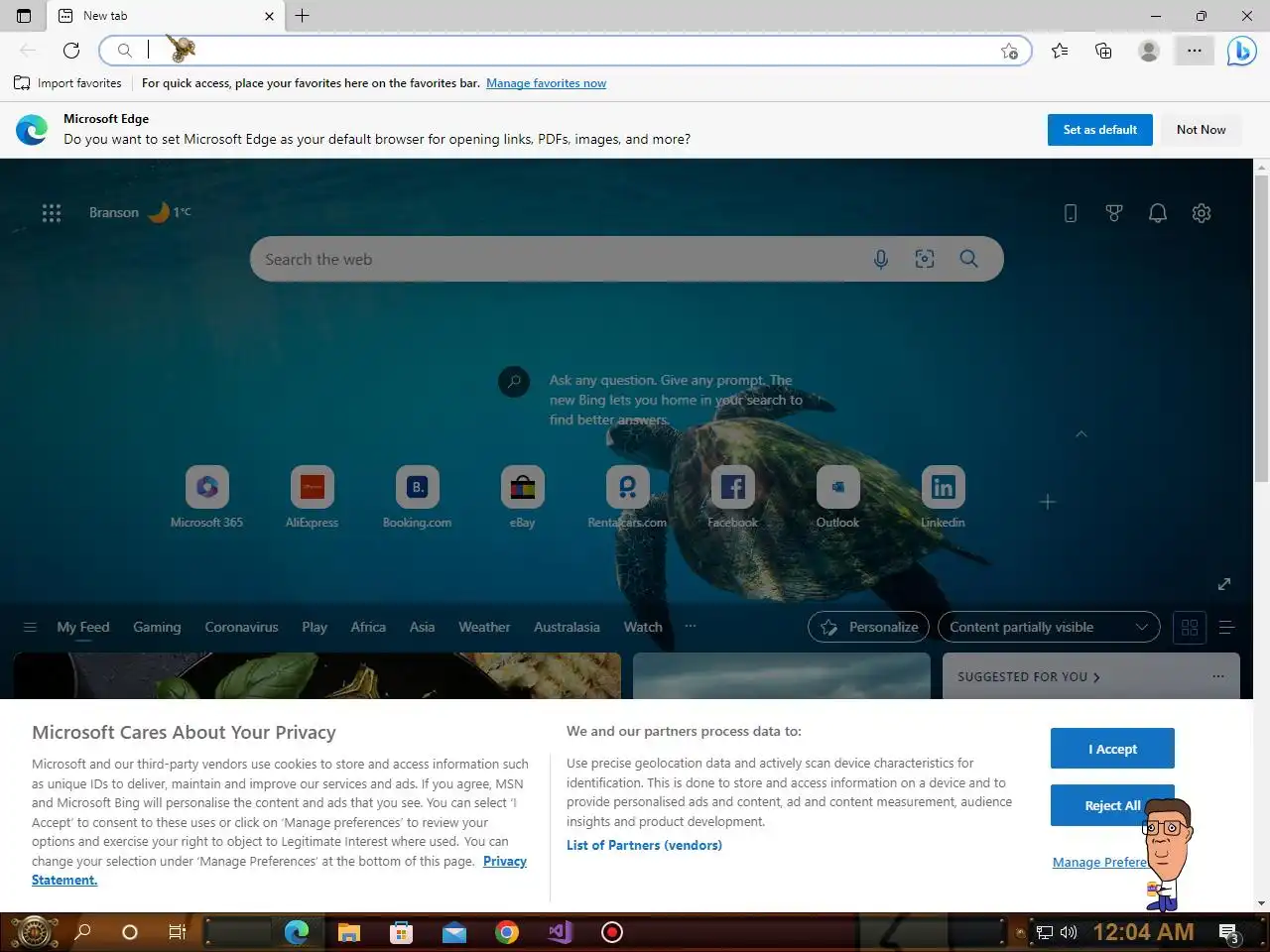
Task: Select Coronavirus feed tab
Action: coord(241,627)
